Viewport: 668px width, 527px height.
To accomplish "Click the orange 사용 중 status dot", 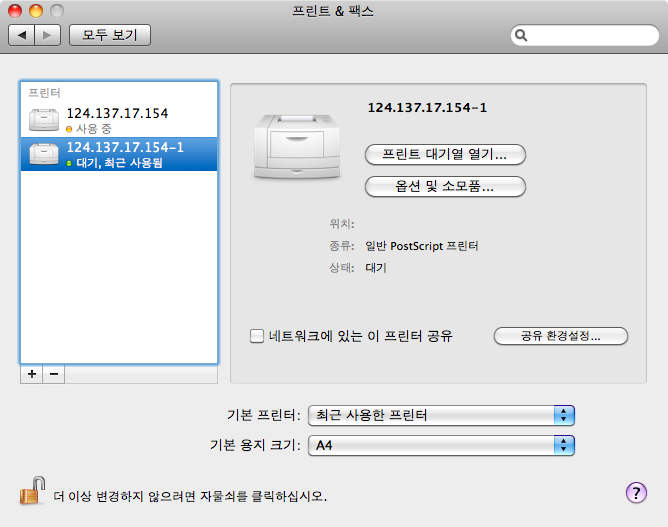I will point(69,129).
